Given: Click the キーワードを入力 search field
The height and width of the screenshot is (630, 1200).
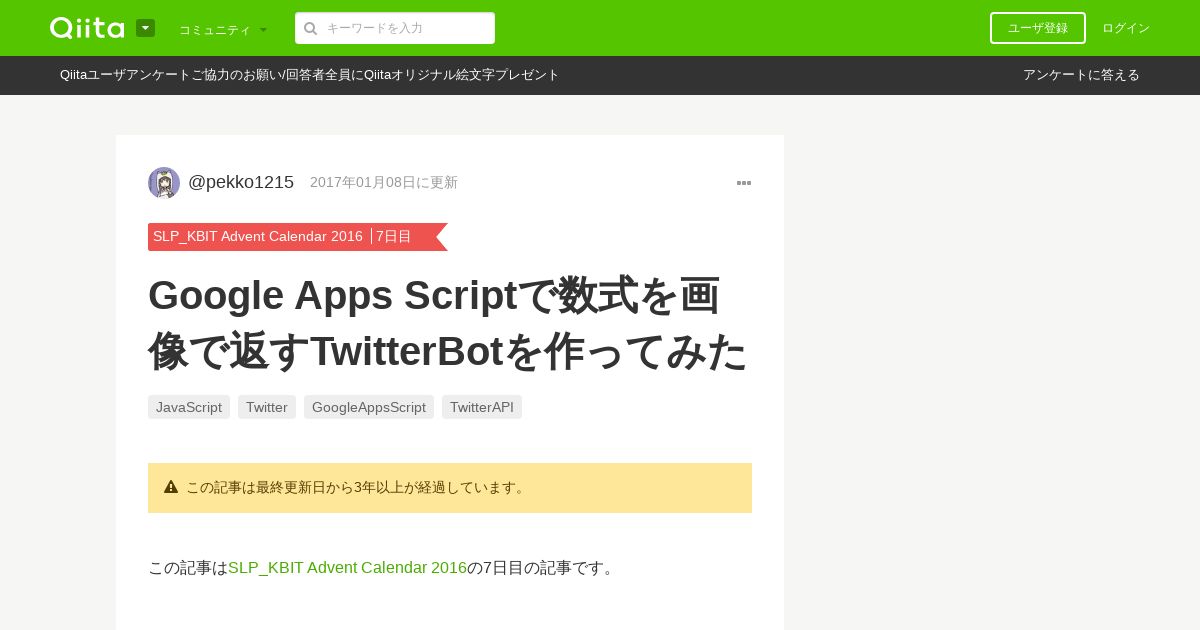Looking at the screenshot, I should [395, 28].
